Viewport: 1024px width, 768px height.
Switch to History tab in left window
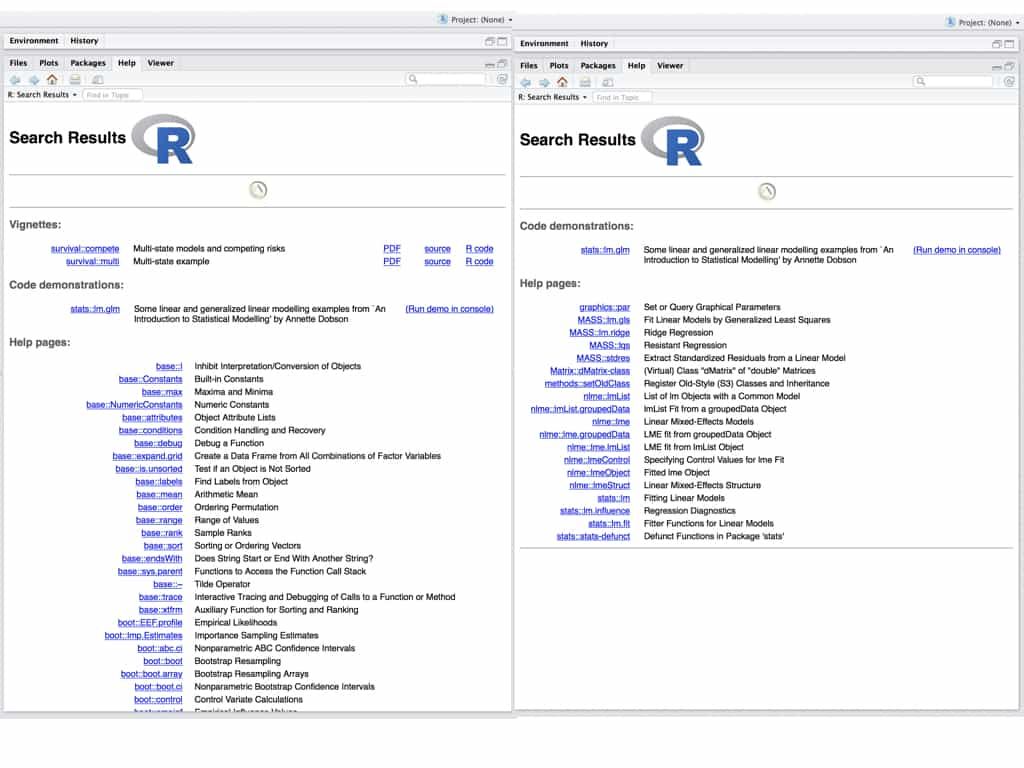(84, 40)
